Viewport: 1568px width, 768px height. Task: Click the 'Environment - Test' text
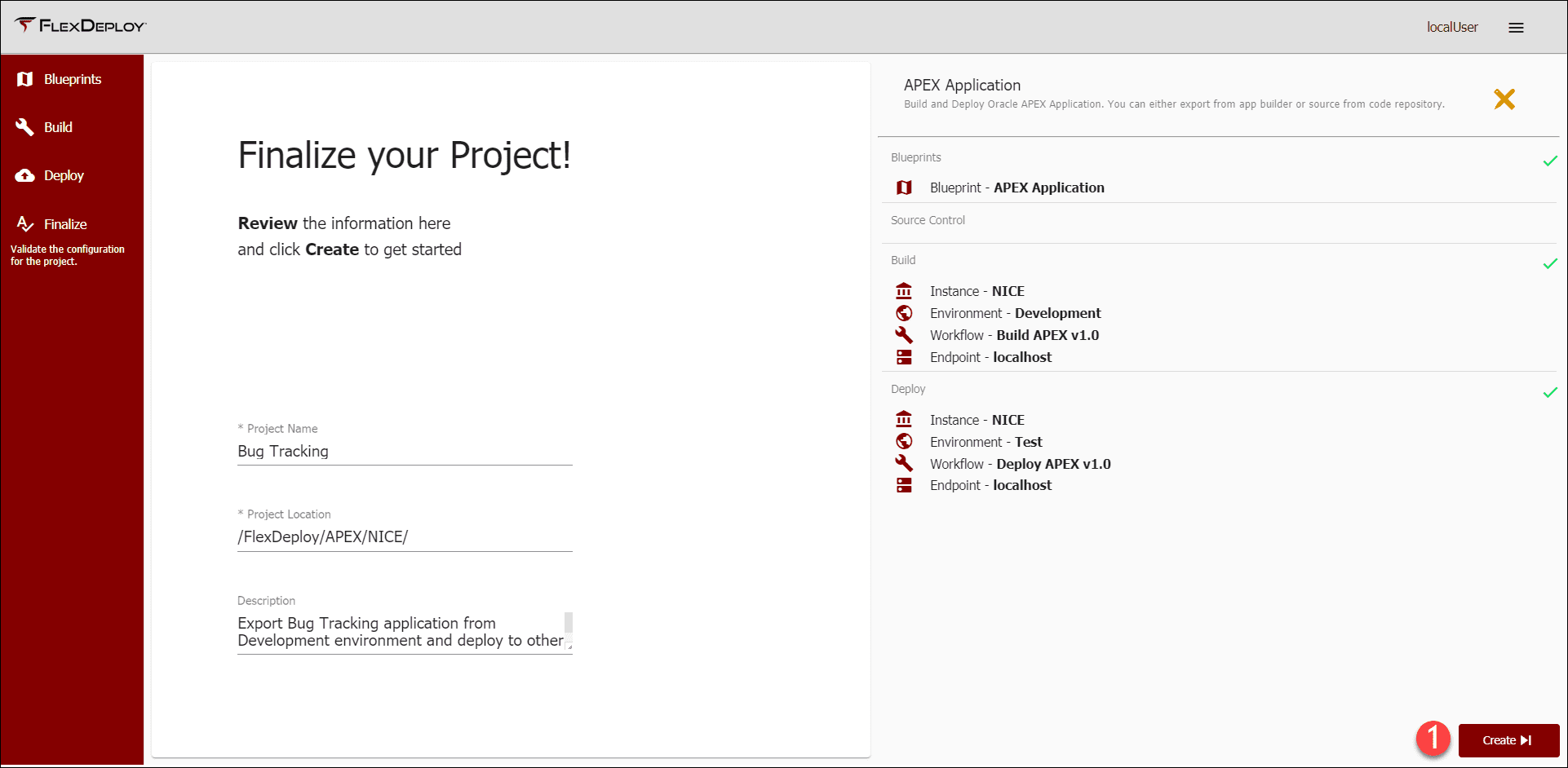(986, 442)
